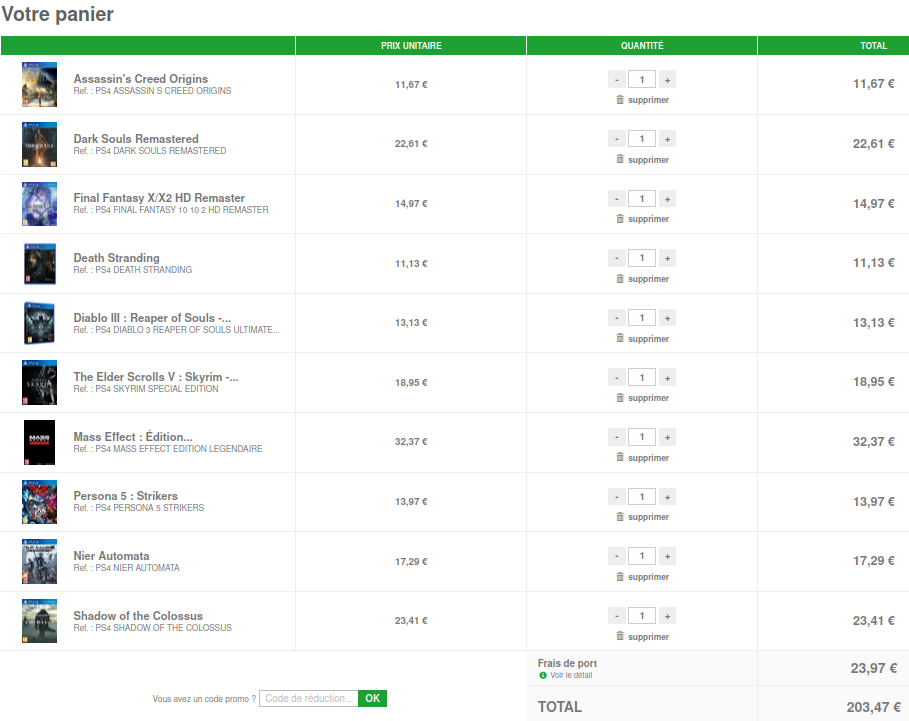Decrease quantity of Shadow of the Colossus
Viewport: 909px width, 721px height.
click(617, 616)
